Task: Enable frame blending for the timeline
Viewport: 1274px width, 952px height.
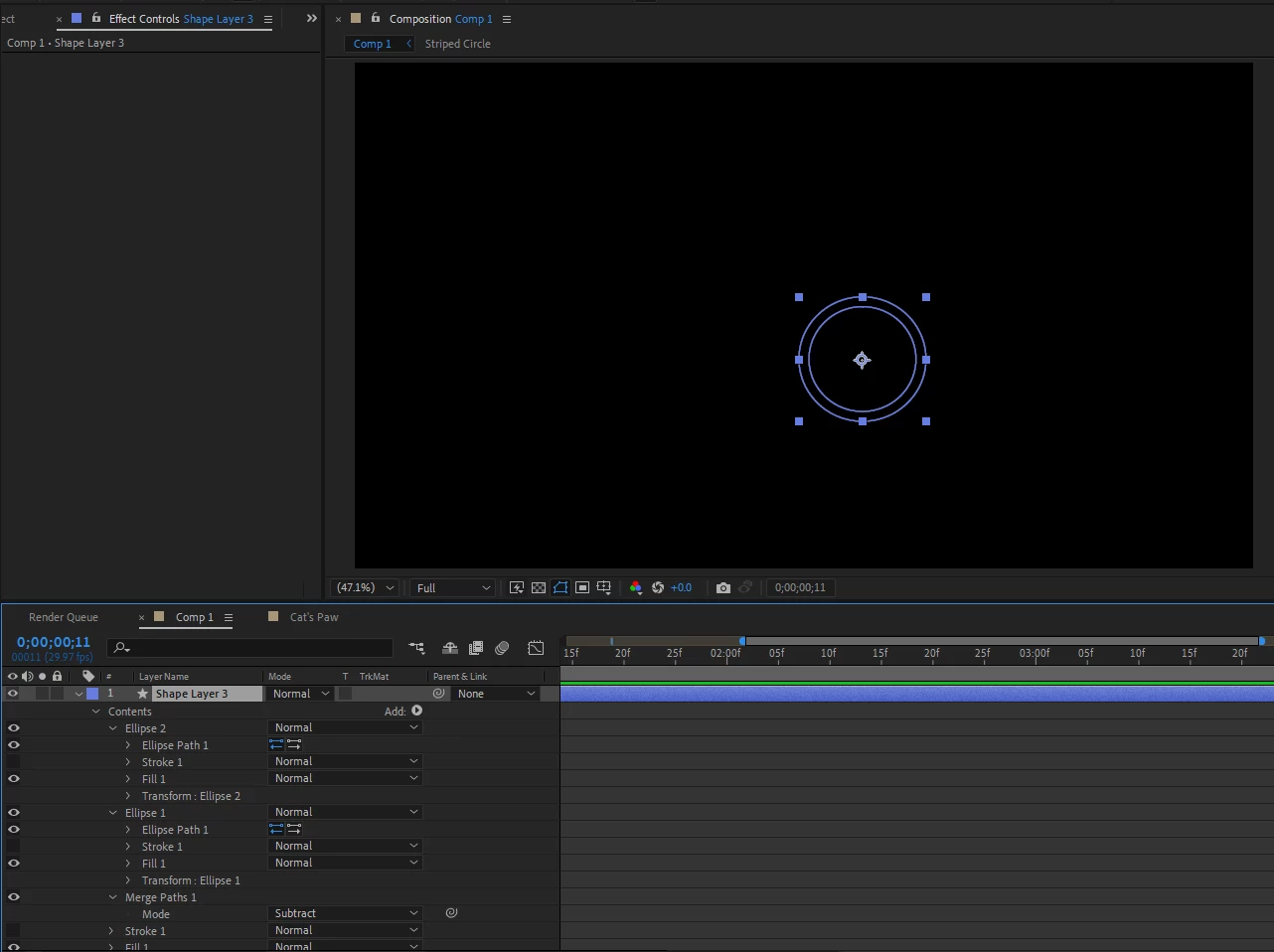Action: click(x=476, y=648)
